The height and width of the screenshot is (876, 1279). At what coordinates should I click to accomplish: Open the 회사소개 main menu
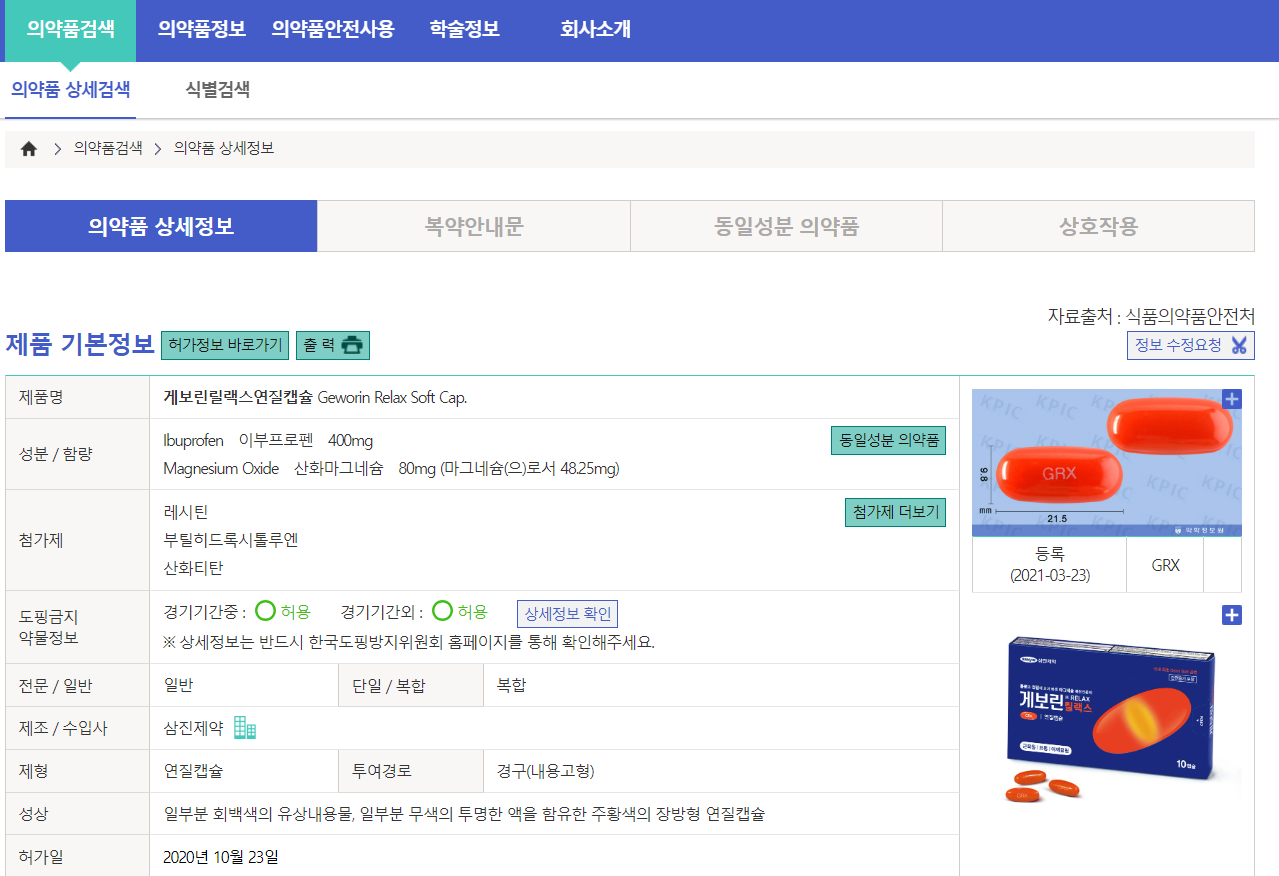coord(595,29)
